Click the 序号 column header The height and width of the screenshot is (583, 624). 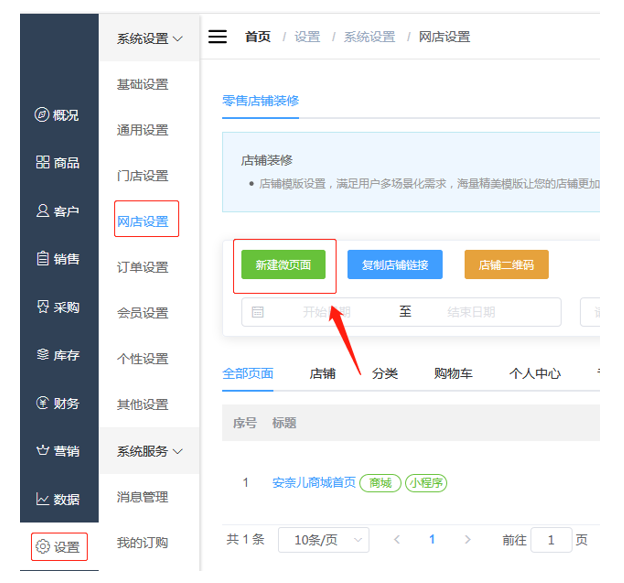click(245, 423)
